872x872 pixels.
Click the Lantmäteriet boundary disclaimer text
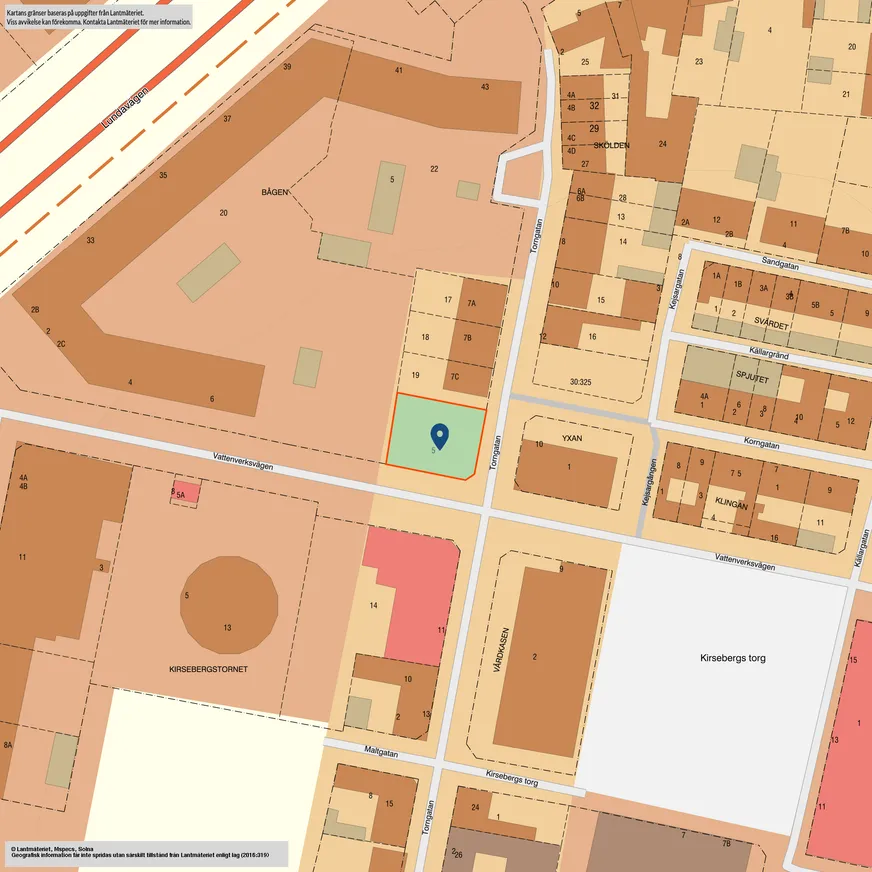[x=99, y=17]
